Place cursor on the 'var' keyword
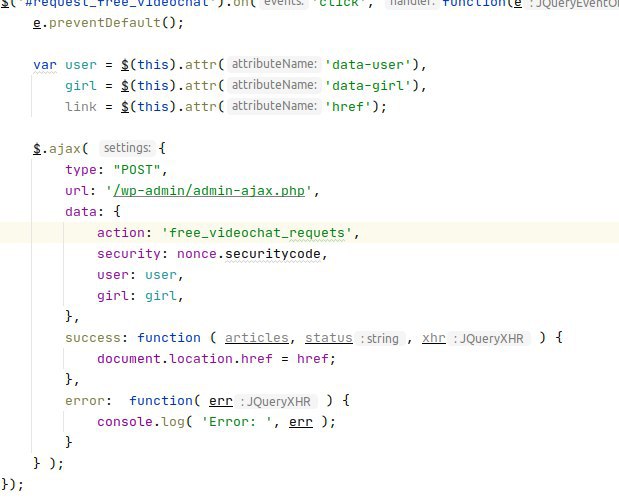 point(45,65)
